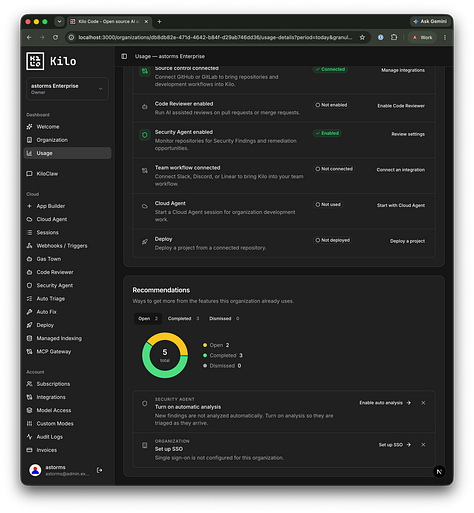Click Review settings for Security Agent
Viewport: 474px width, 513px height.
tap(408, 134)
